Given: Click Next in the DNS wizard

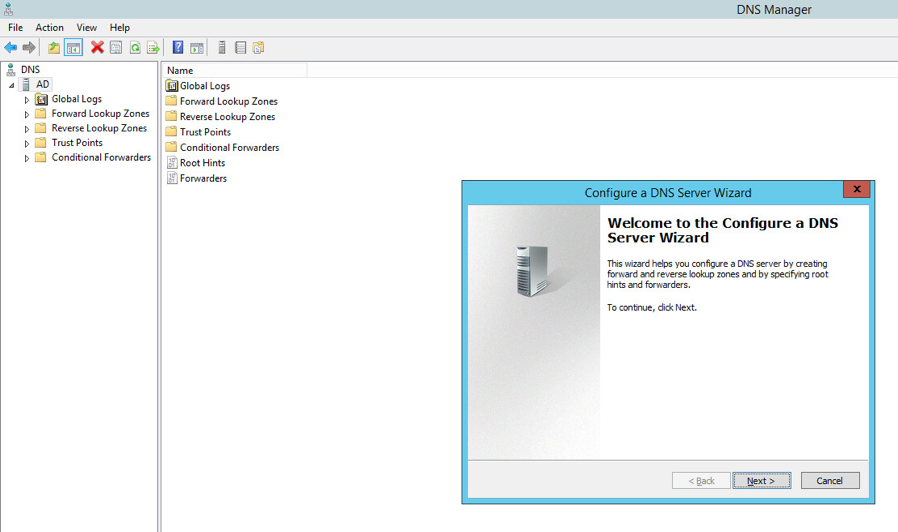Looking at the screenshot, I should 761,481.
